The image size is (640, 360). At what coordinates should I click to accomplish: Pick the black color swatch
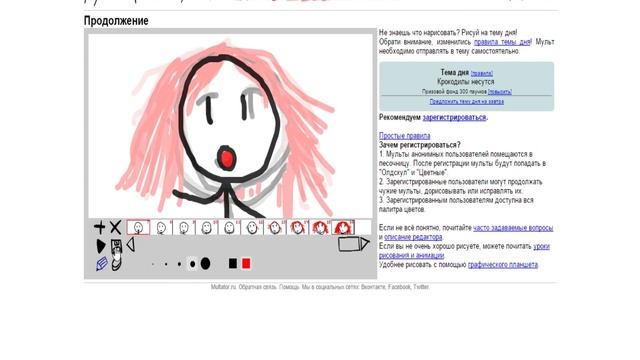tap(233, 263)
